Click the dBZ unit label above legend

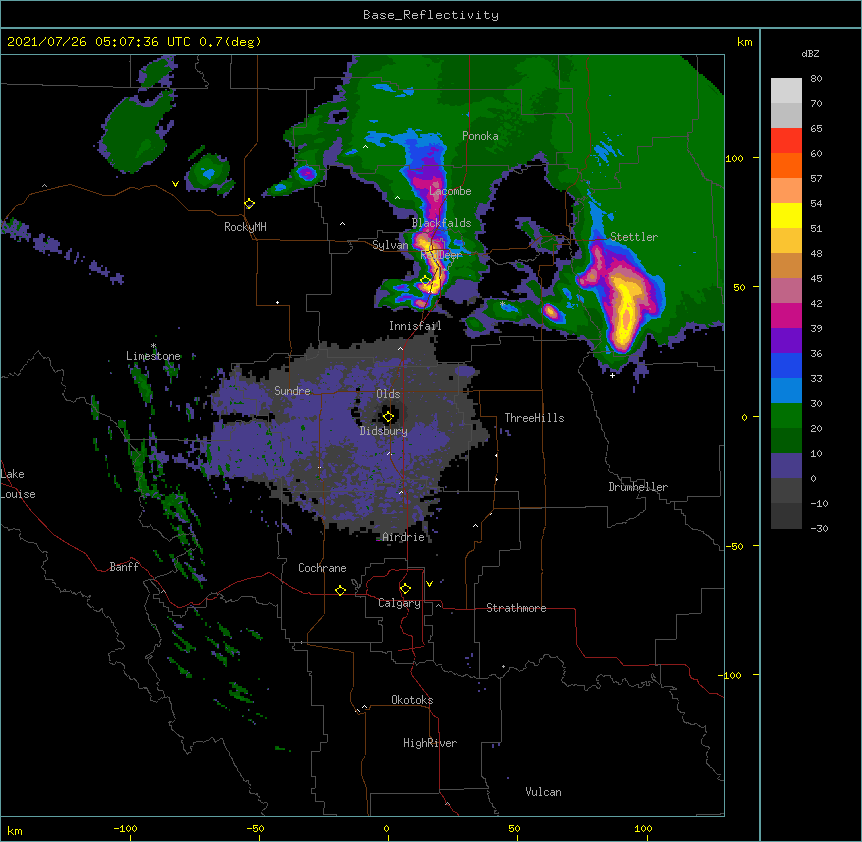[x=810, y=53]
